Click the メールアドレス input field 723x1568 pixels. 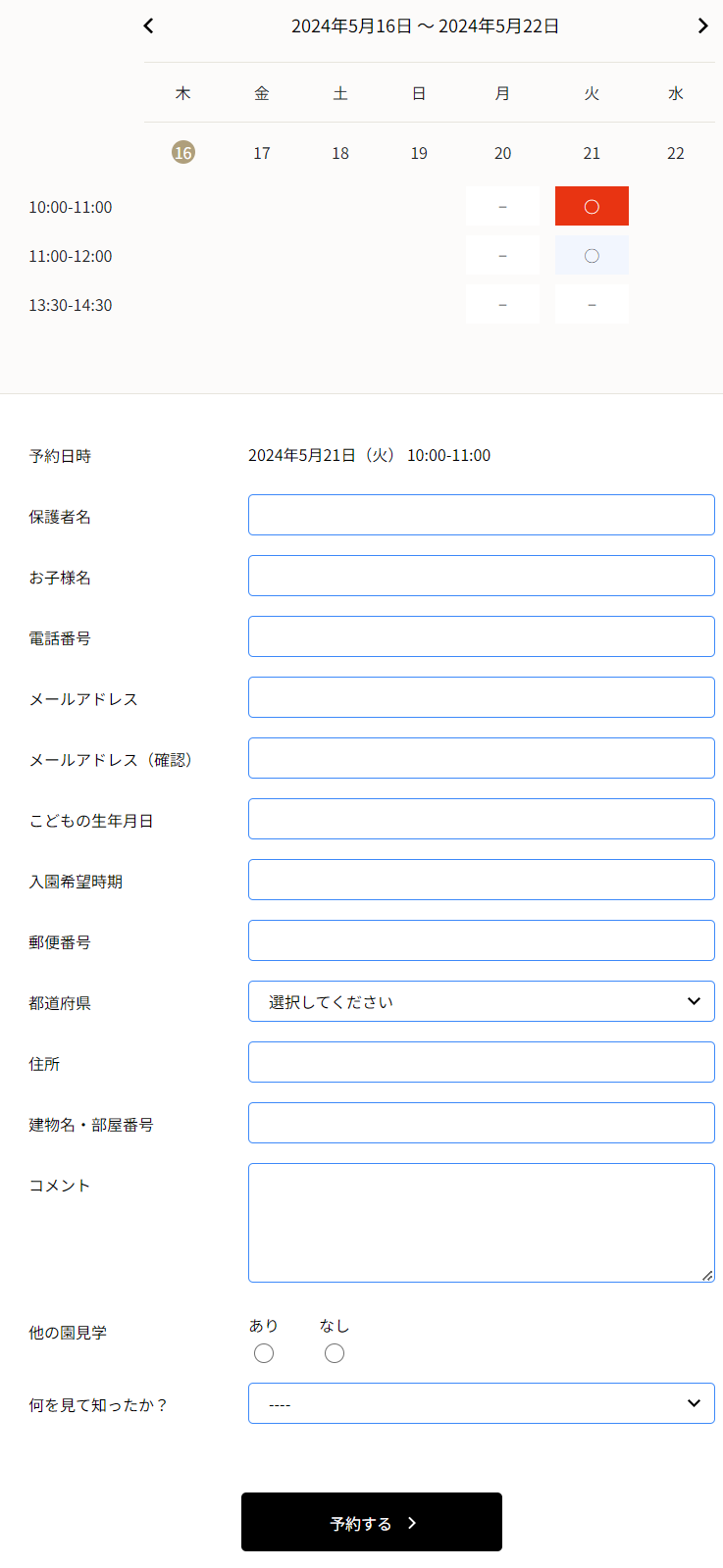[481, 697]
